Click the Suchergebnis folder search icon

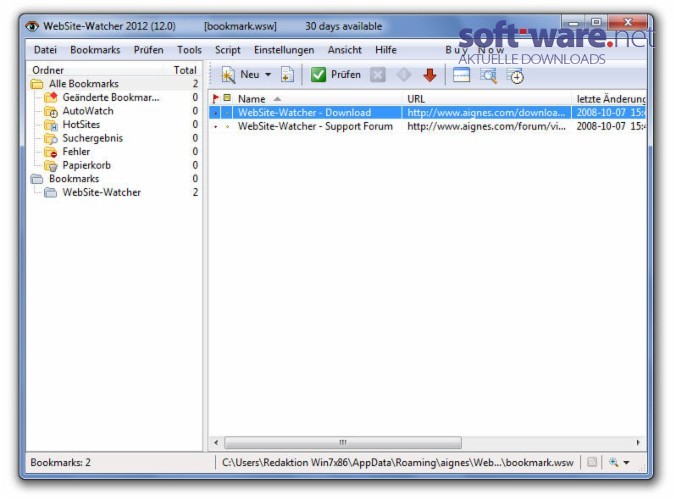pyautogui.click(x=51, y=139)
